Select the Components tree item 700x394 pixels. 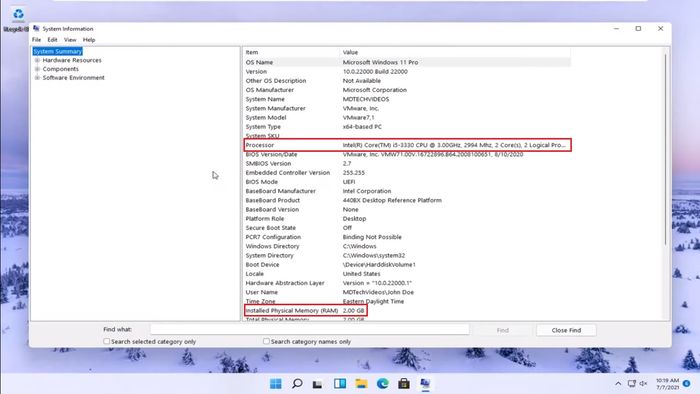click(x=60, y=69)
